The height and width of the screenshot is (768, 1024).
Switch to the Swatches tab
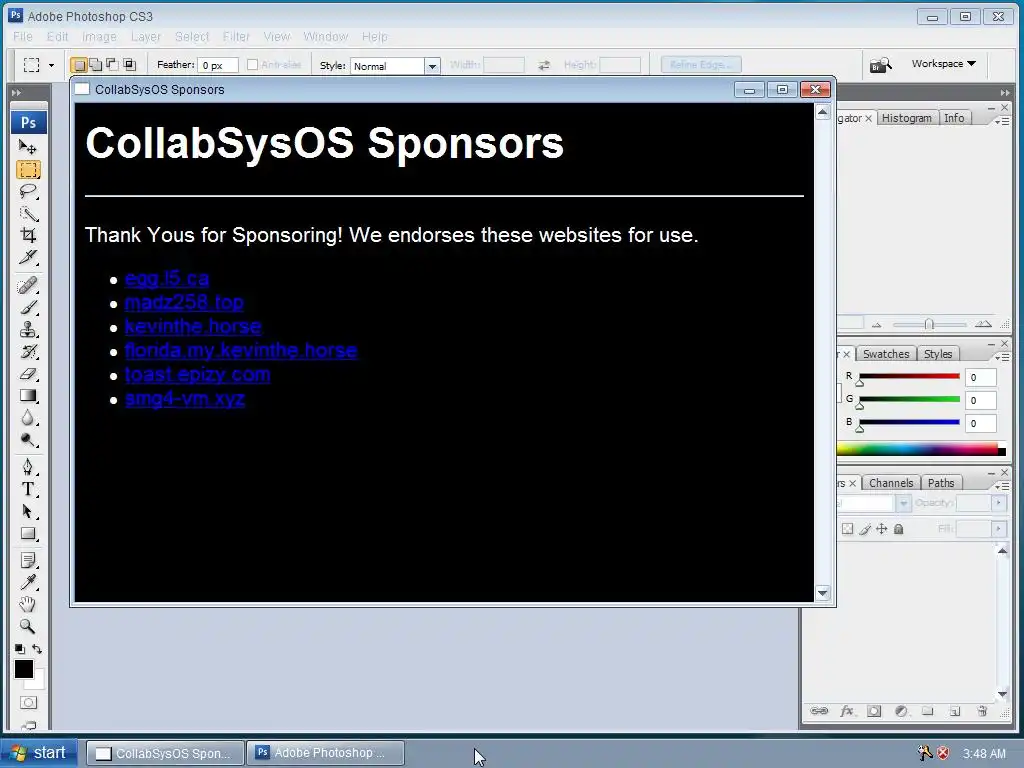[886, 354]
